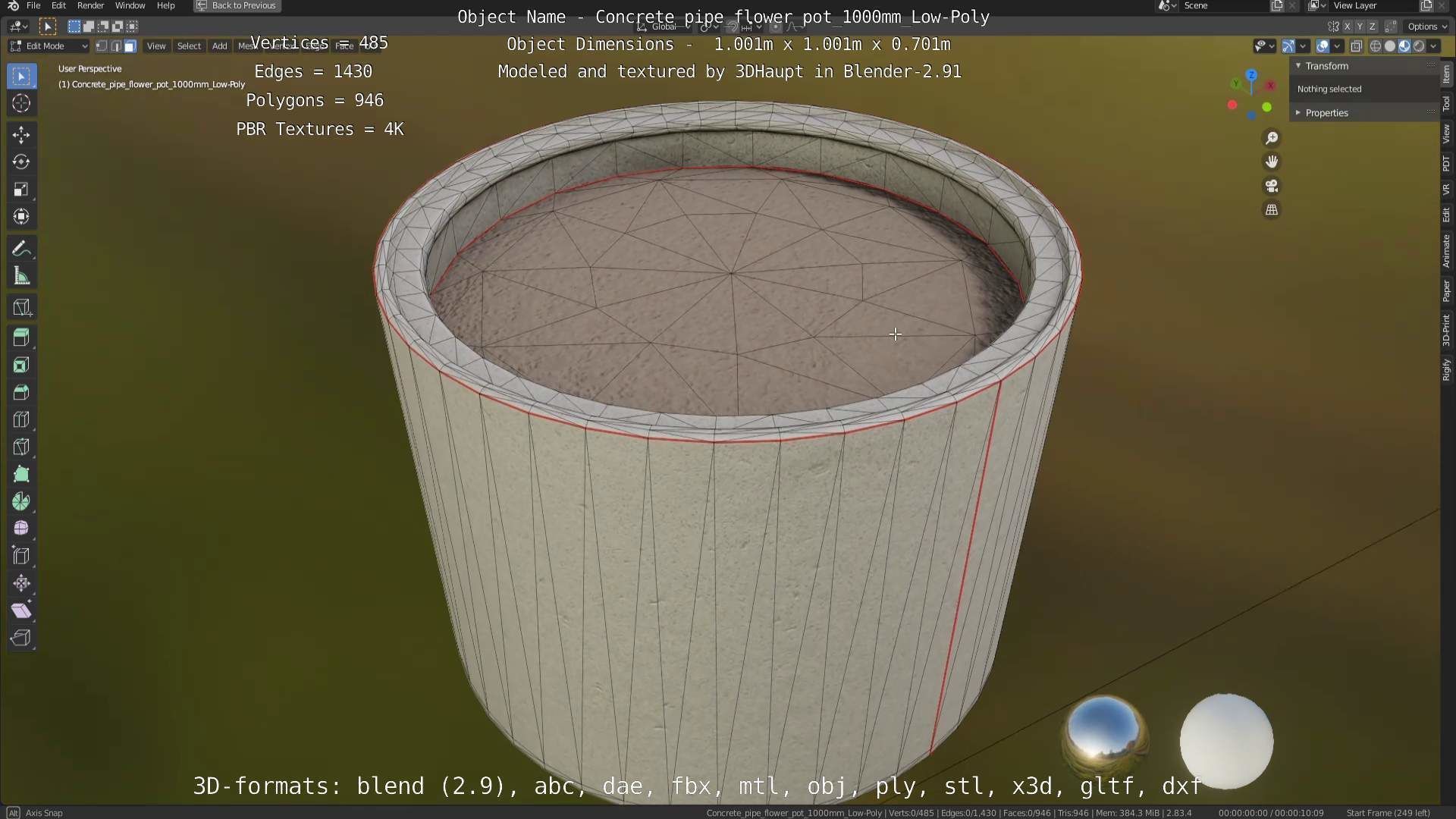Switch to rendered shading

pos(1419,46)
